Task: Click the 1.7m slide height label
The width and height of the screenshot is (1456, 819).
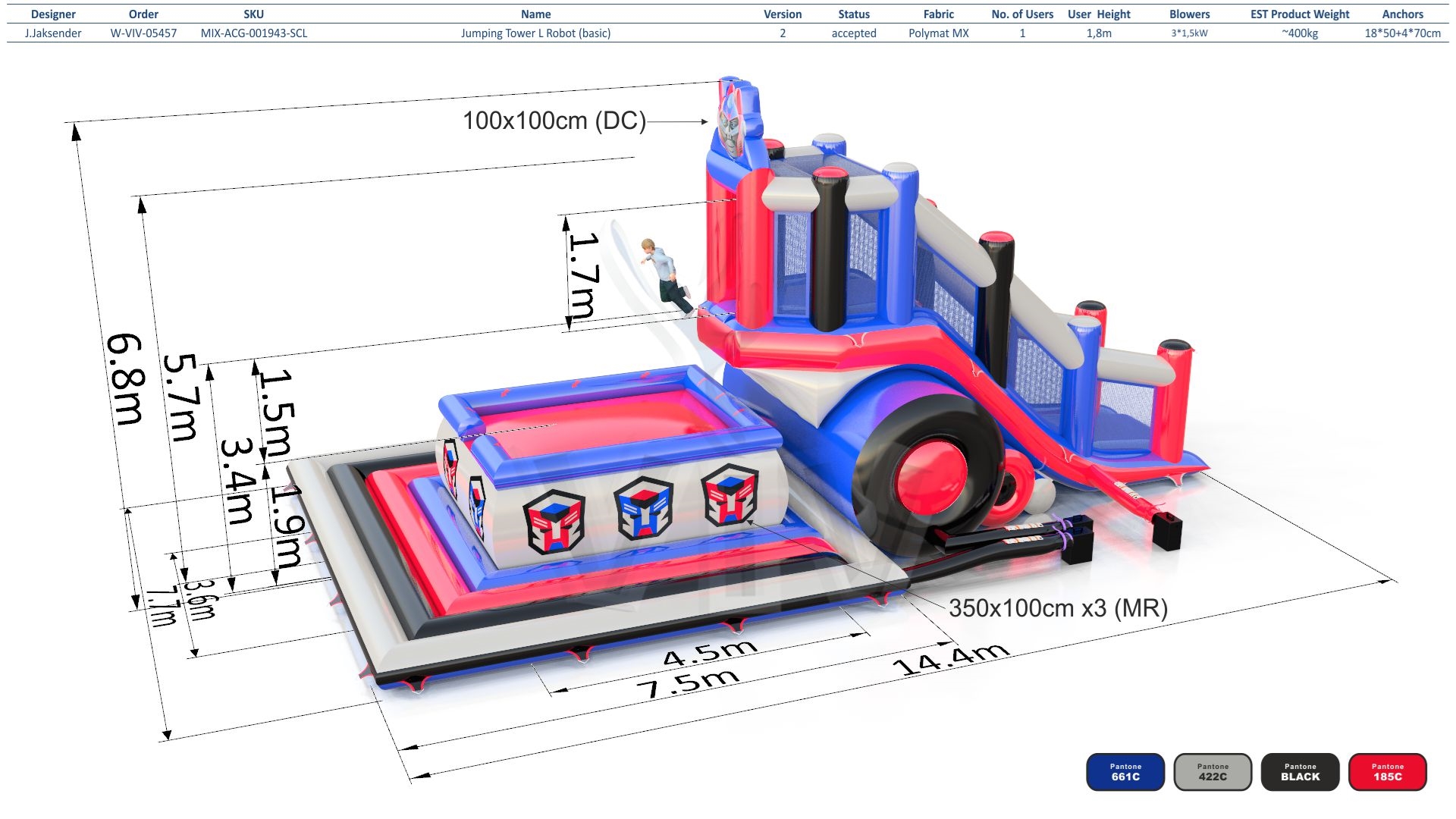Action: tap(584, 275)
